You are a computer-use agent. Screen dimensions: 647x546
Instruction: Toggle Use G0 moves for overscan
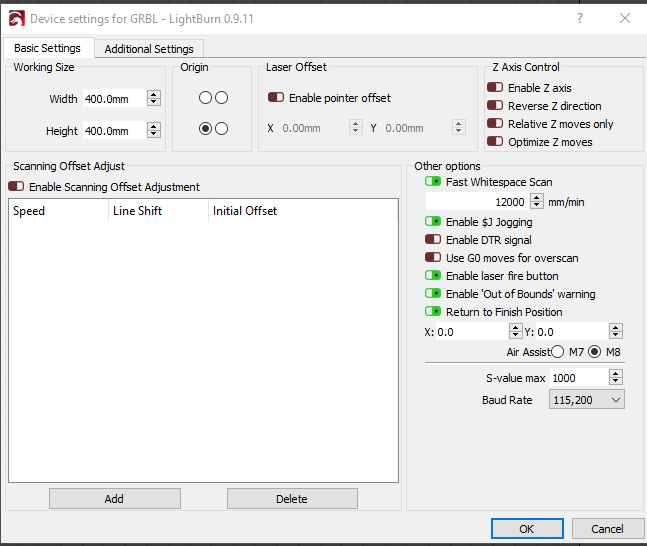coord(433,258)
